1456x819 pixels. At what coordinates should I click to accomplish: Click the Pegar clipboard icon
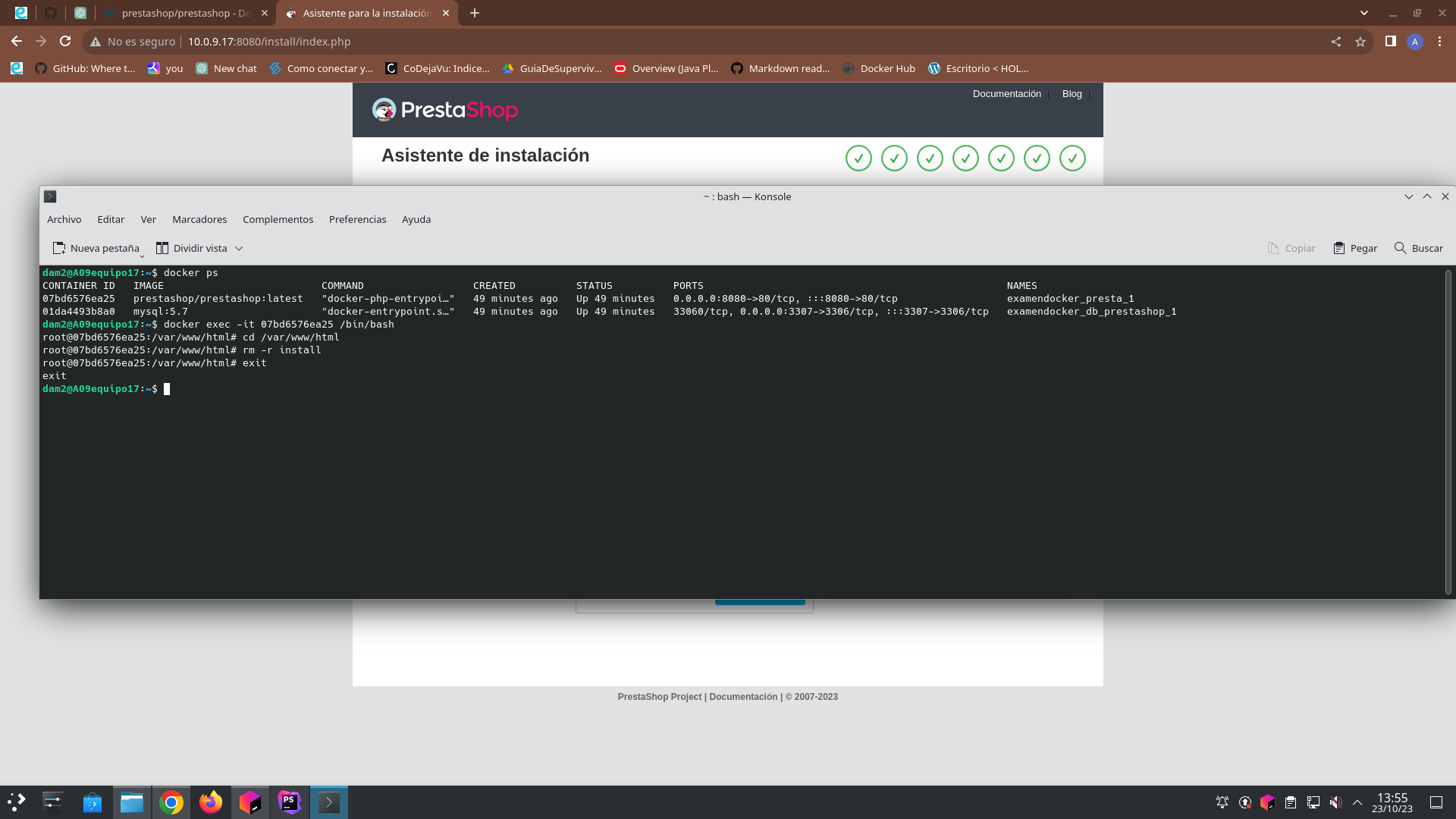[x=1339, y=248]
